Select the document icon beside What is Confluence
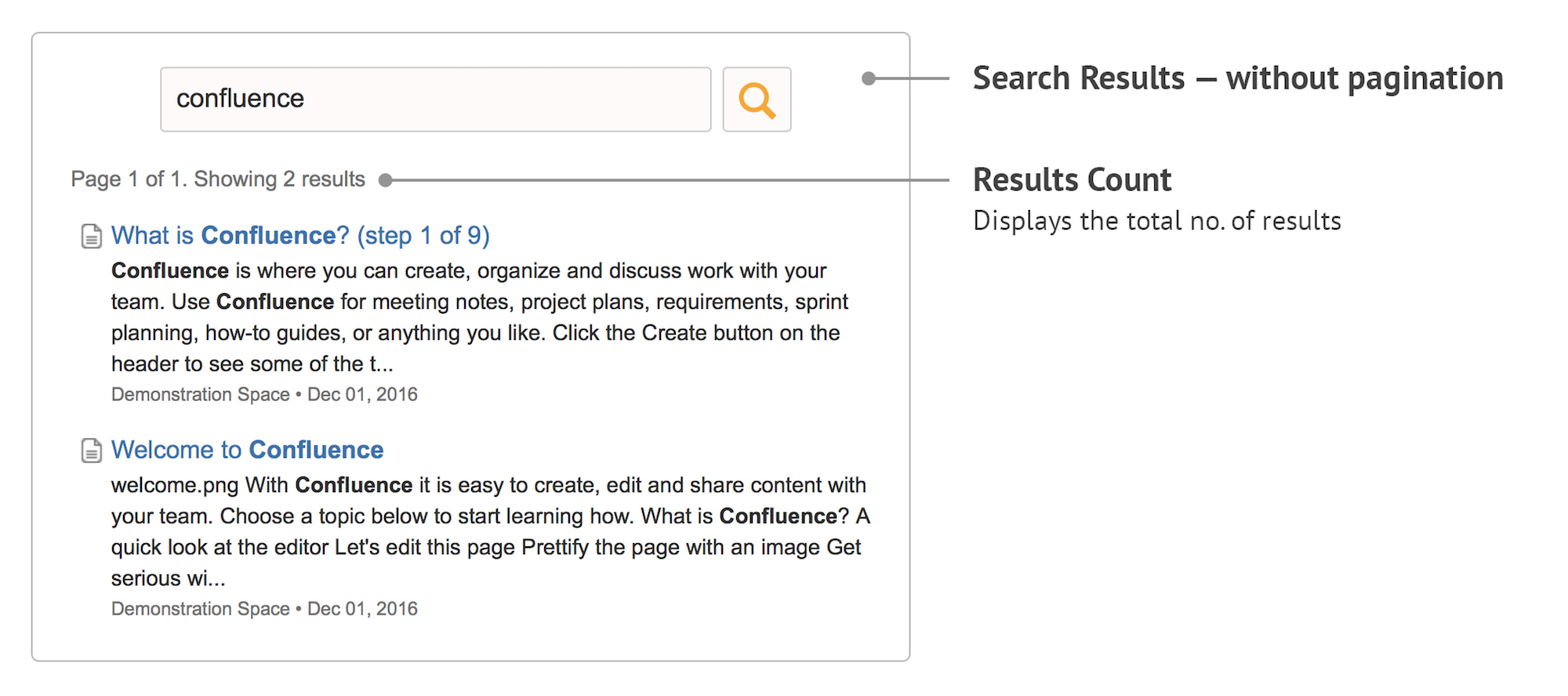Screen dimensions: 1568x696 click(x=91, y=234)
